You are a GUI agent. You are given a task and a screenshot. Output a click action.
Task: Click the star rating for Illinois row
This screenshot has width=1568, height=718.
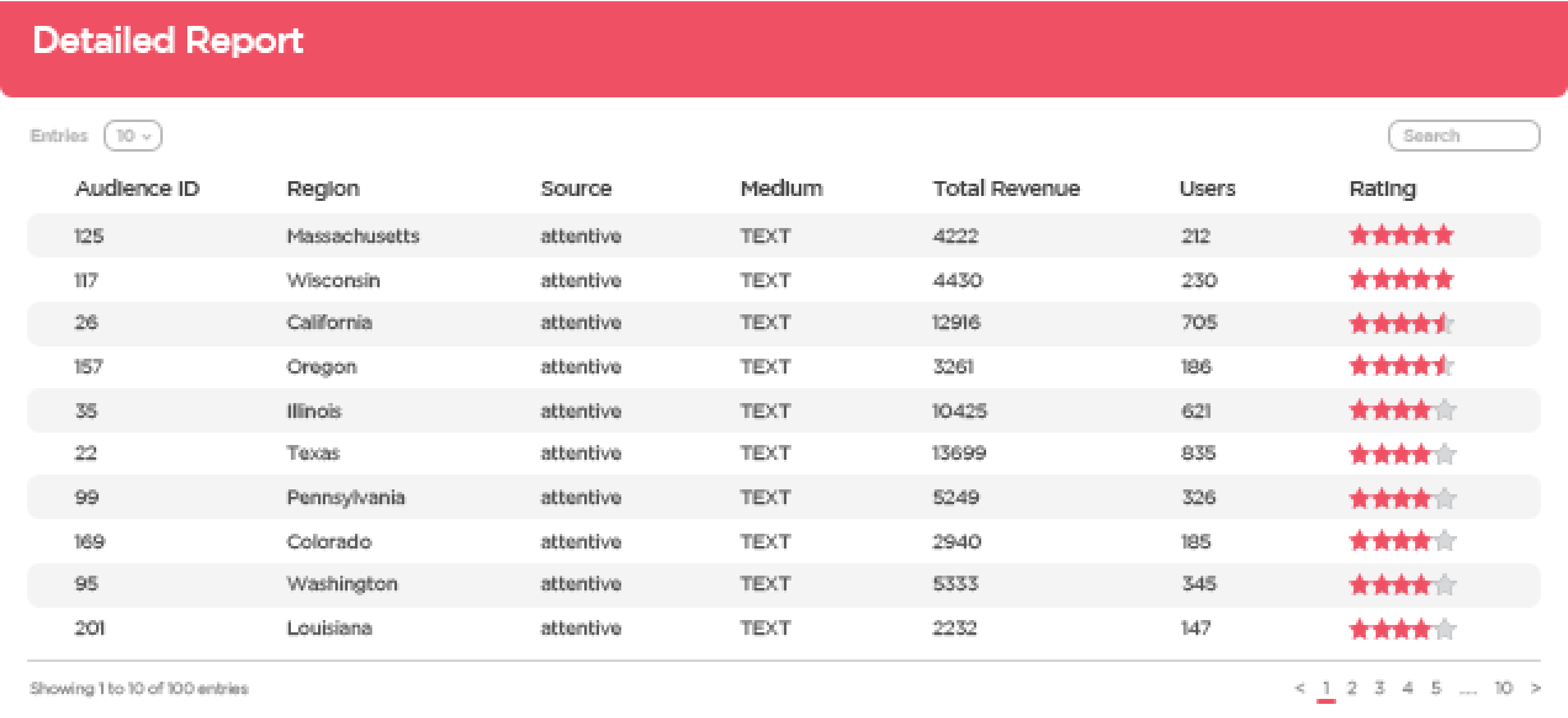coord(1401,410)
